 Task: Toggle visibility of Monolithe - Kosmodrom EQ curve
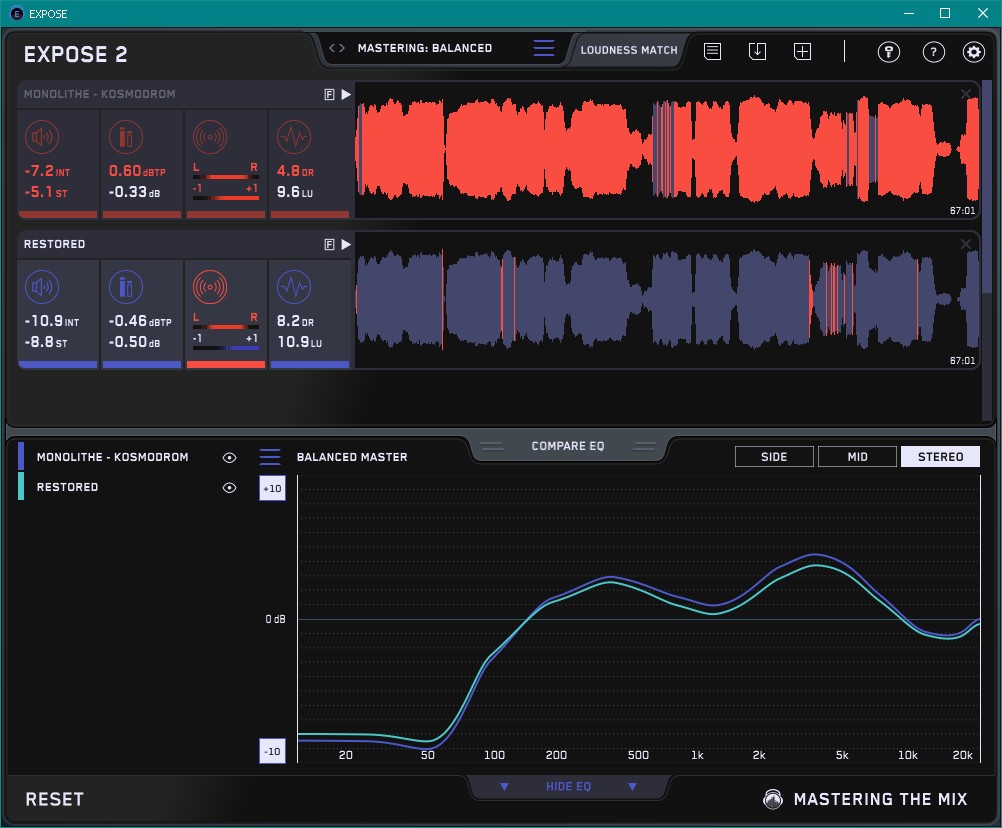[x=229, y=457]
